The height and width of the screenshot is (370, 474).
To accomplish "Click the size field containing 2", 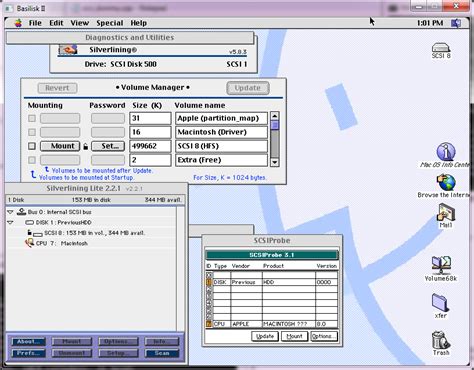I will point(150,160).
